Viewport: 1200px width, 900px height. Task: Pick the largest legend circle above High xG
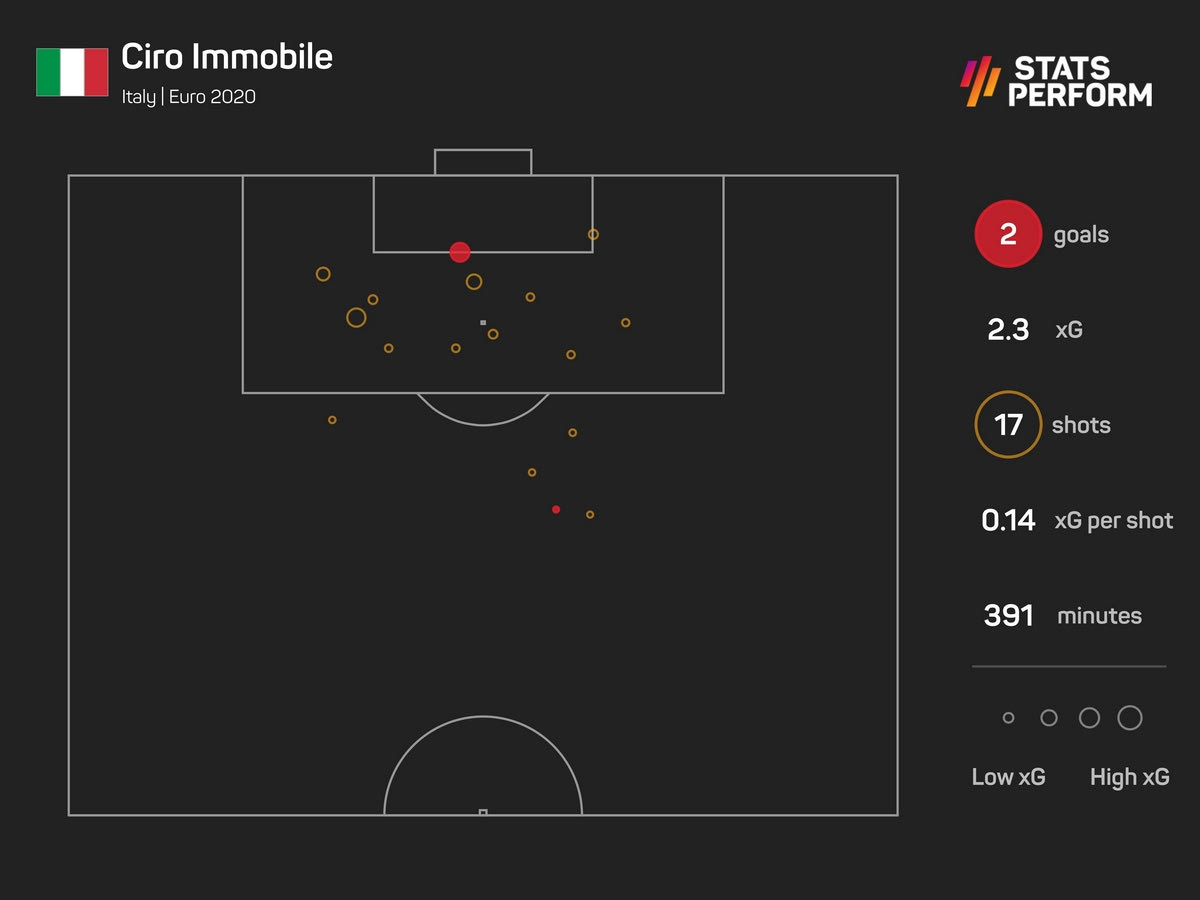(1130, 718)
